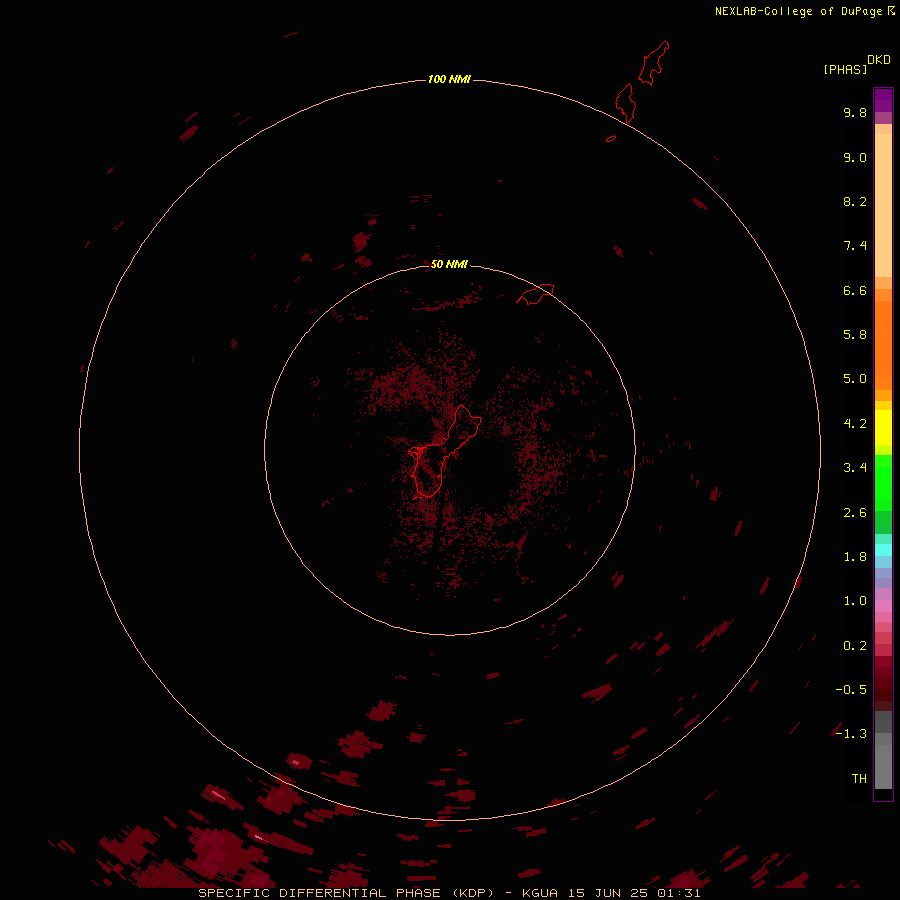Click the Rota island outline near 50 NMI ring

(x=536, y=294)
